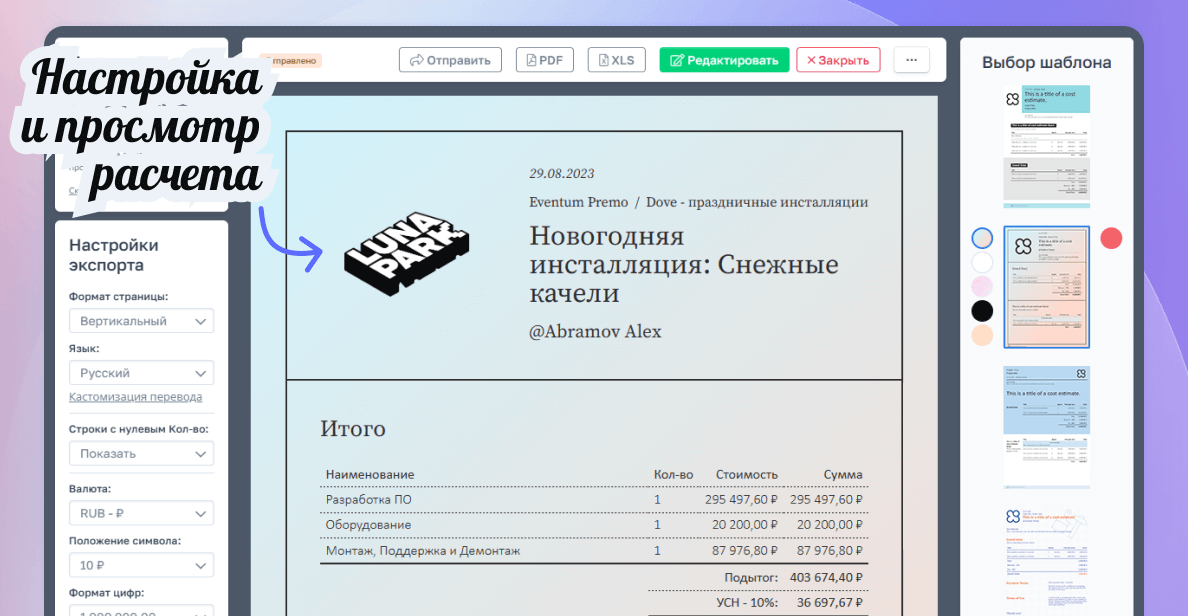
Task: Choose the white color swatch
Action: [x=983, y=262]
